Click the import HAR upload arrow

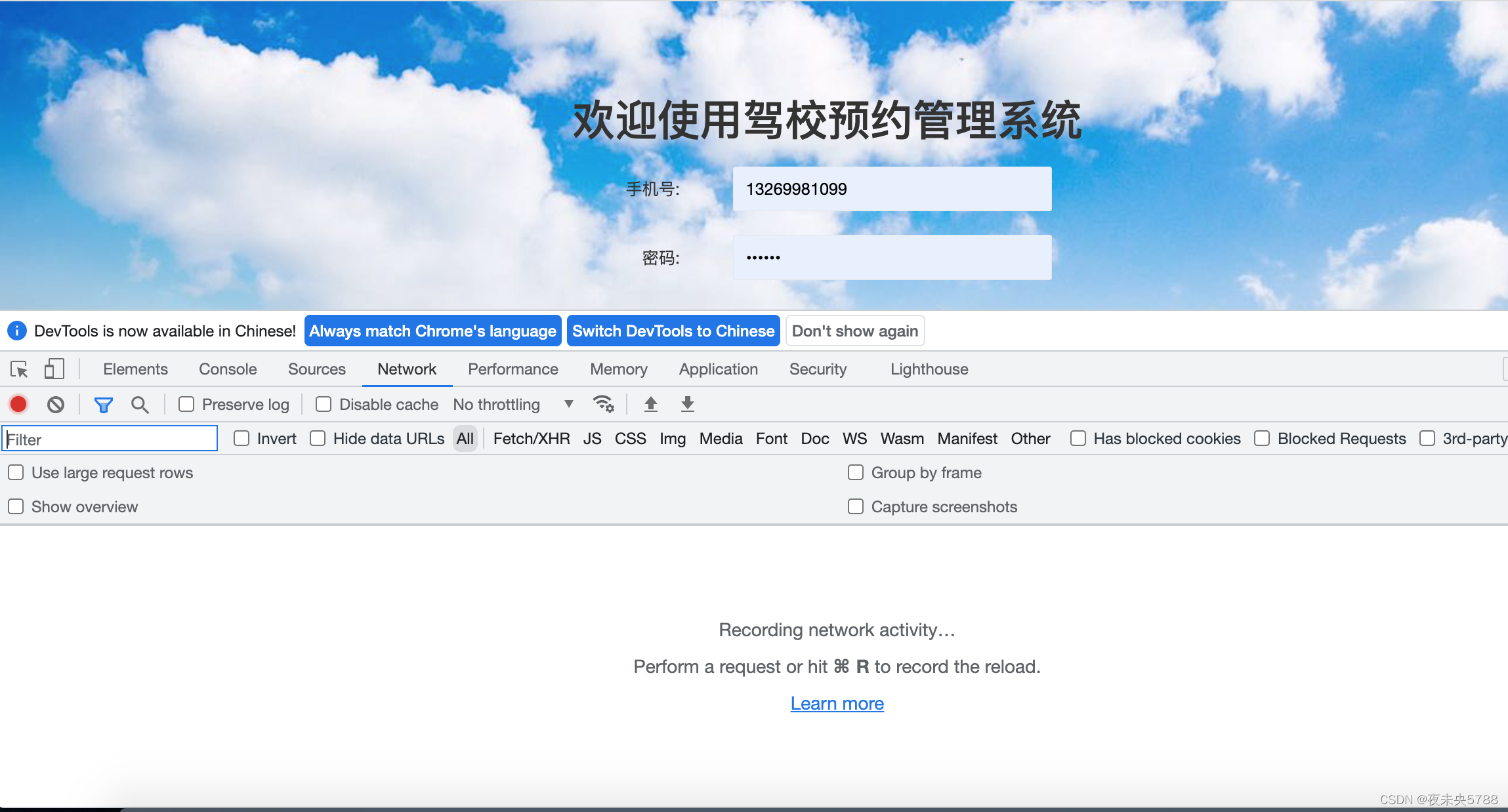[650, 404]
